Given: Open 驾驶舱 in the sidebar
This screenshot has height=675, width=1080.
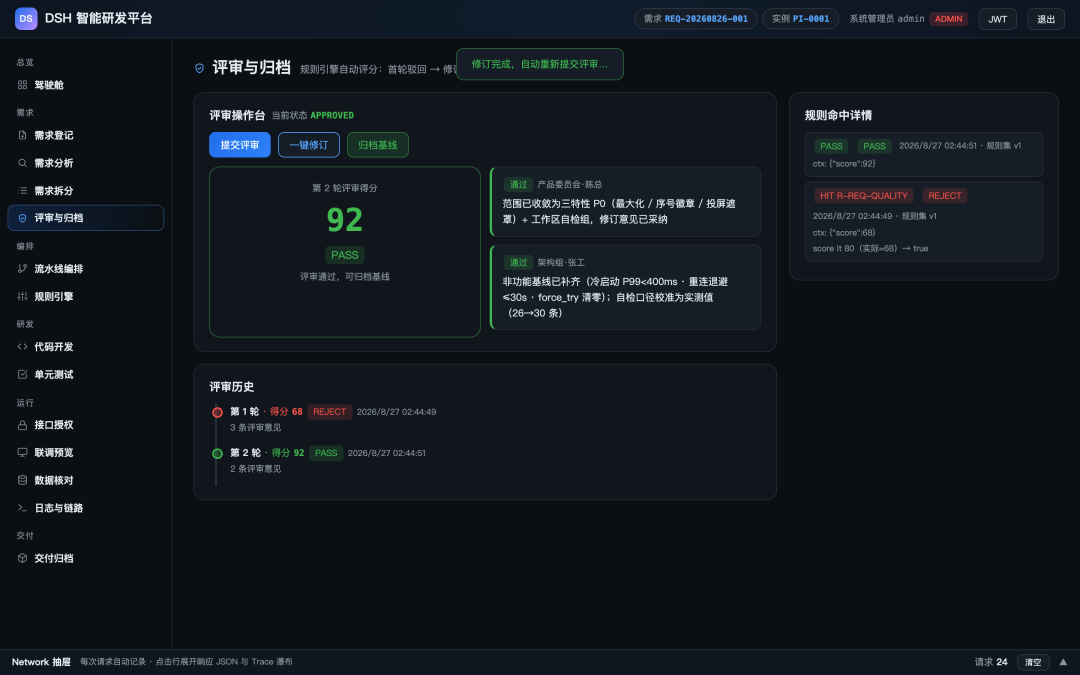Looking at the screenshot, I should coord(85,85).
